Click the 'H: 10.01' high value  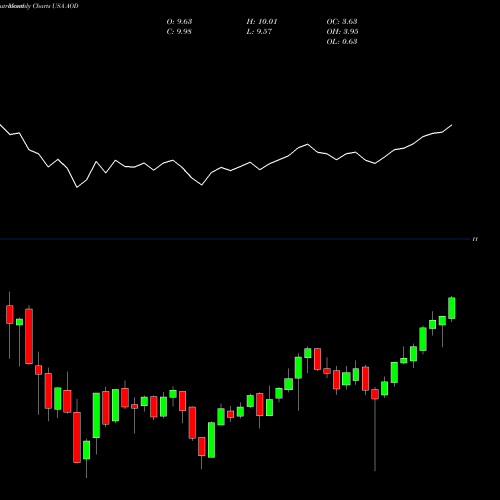click(262, 22)
